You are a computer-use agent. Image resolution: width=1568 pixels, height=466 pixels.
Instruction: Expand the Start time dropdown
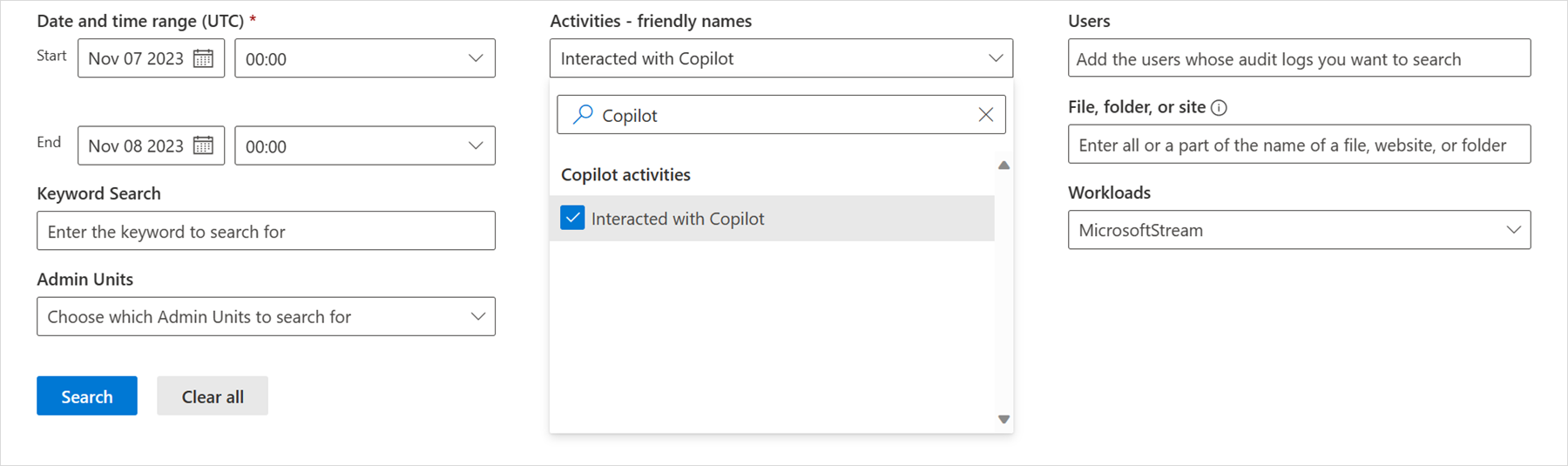pos(476,58)
